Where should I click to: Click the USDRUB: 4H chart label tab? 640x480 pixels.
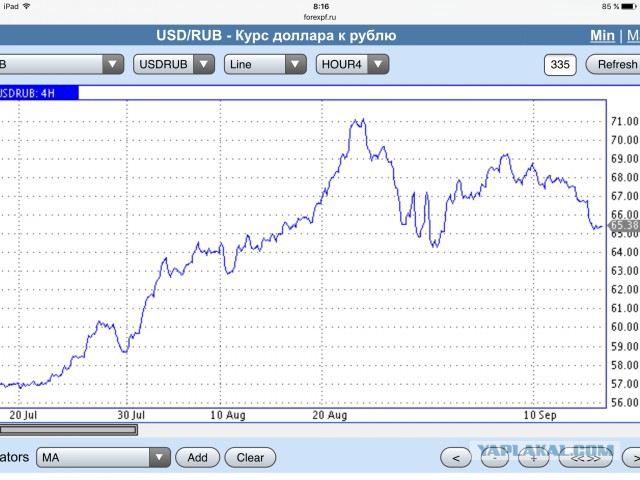point(39,93)
